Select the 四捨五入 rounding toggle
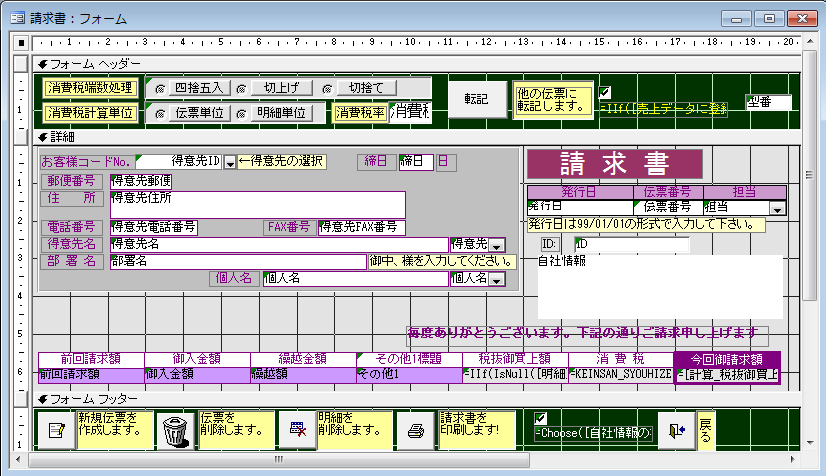Viewport: 826px width, 476px height. [x=199, y=88]
